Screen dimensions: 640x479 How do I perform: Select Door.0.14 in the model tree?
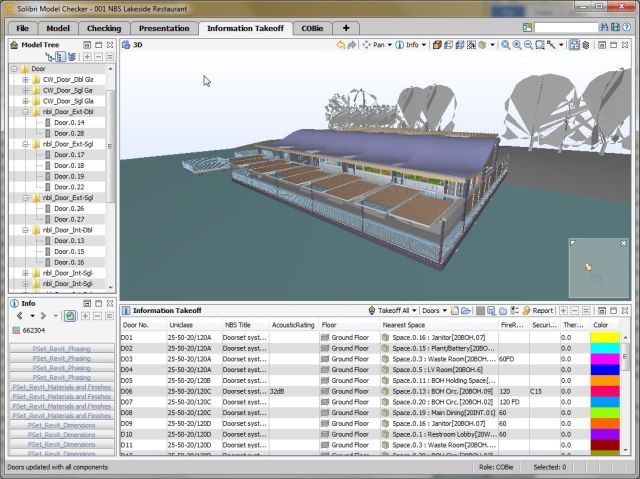click(x=69, y=122)
